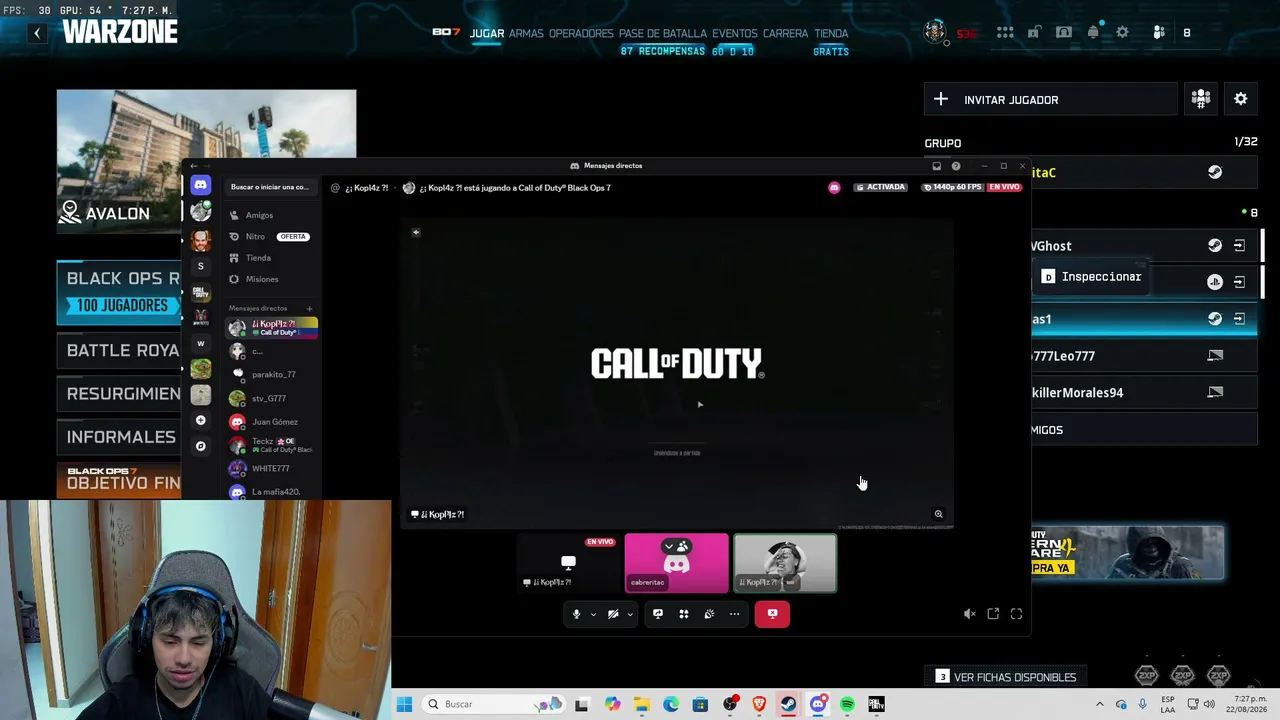The image size is (1280, 720).
Task: Open the Call of Duty server icon in Discord
Action: click(x=201, y=293)
